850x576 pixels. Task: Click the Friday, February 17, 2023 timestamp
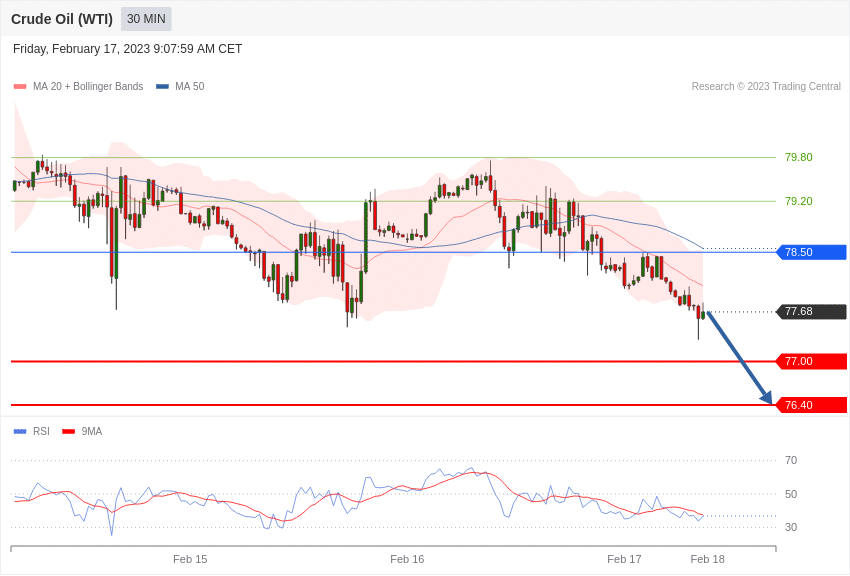point(127,49)
